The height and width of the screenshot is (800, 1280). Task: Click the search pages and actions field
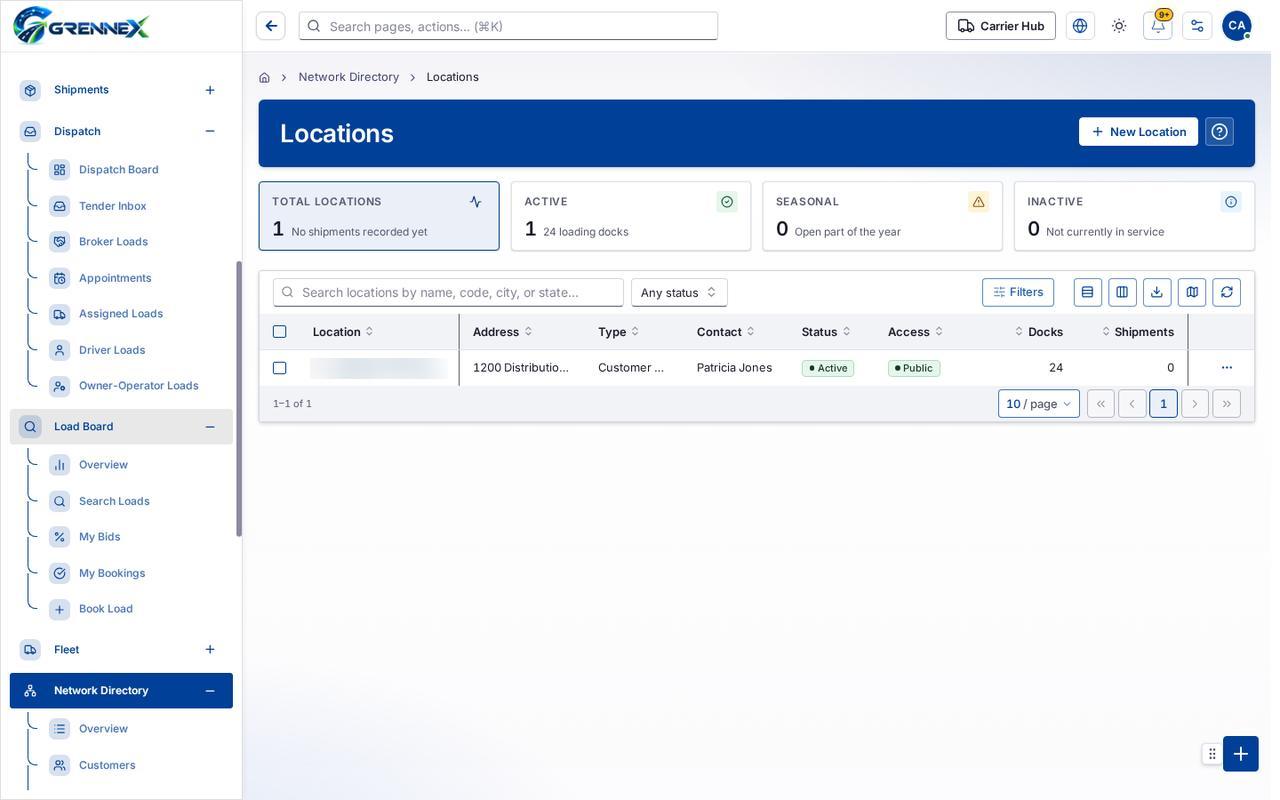pos(508,26)
